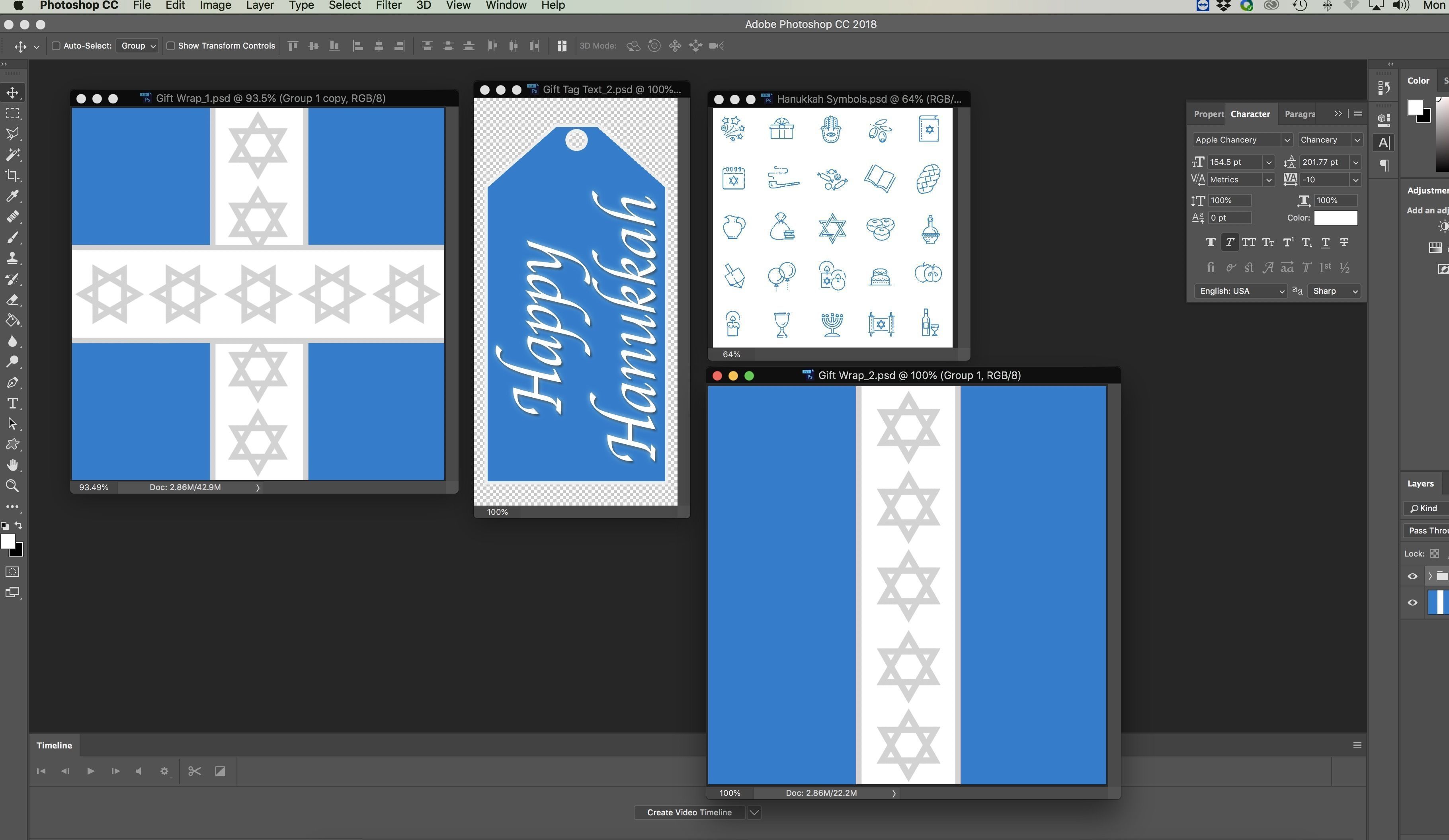Switch to the Paragraph tab
This screenshot has height=840, width=1449.
point(1299,114)
